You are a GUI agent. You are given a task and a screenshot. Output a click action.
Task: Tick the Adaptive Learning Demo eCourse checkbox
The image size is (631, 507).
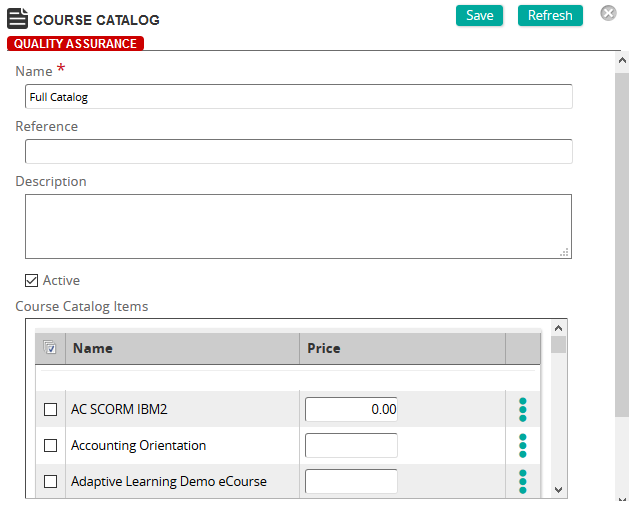tap(50, 481)
